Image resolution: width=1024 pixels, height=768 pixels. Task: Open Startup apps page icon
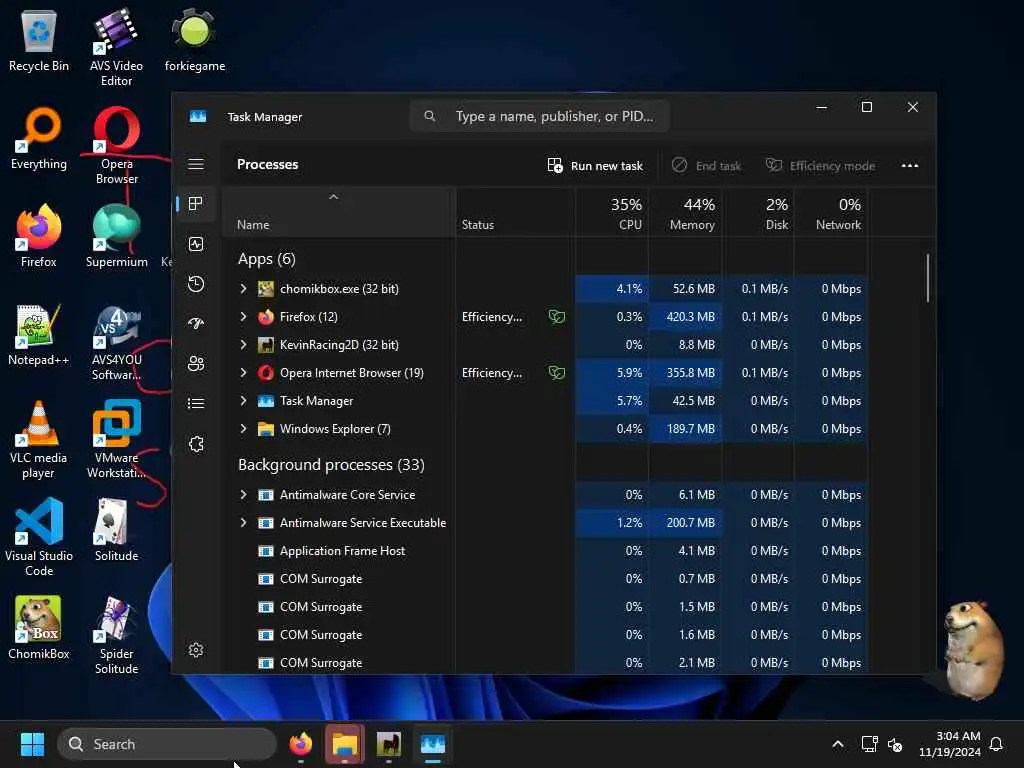point(195,324)
